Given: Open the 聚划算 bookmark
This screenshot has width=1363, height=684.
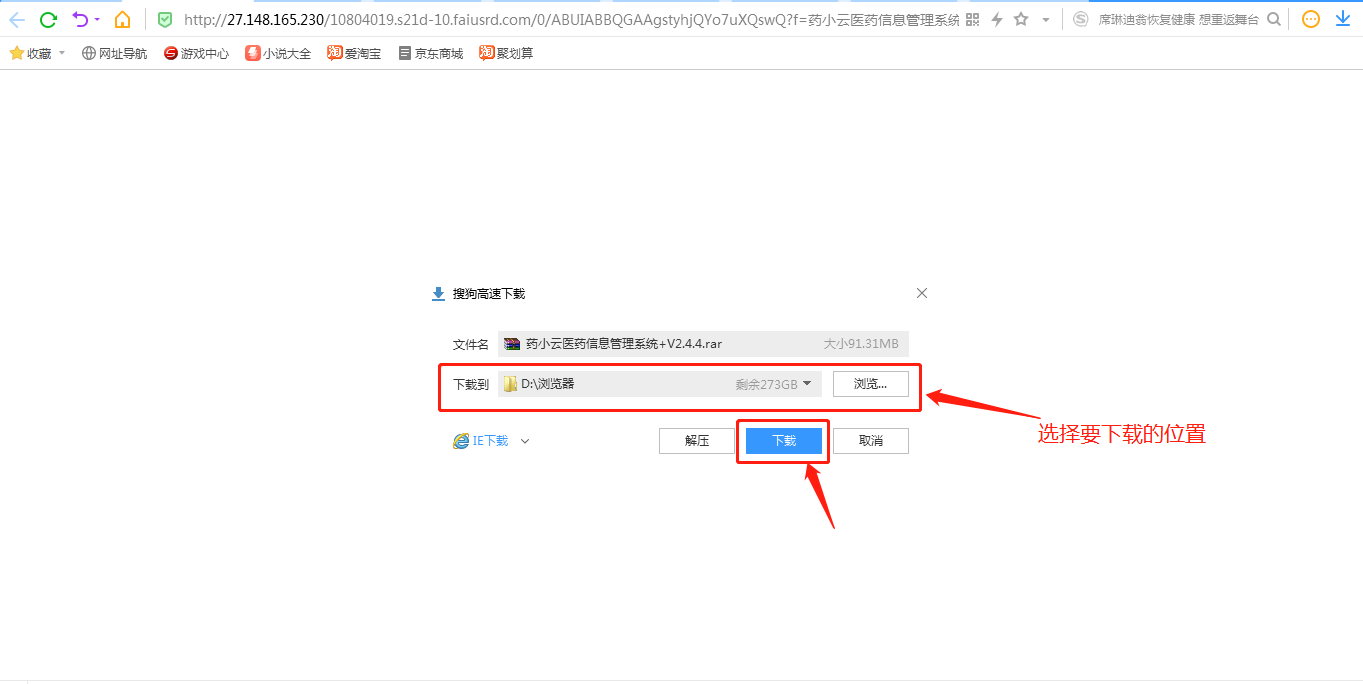Looking at the screenshot, I should click(506, 54).
